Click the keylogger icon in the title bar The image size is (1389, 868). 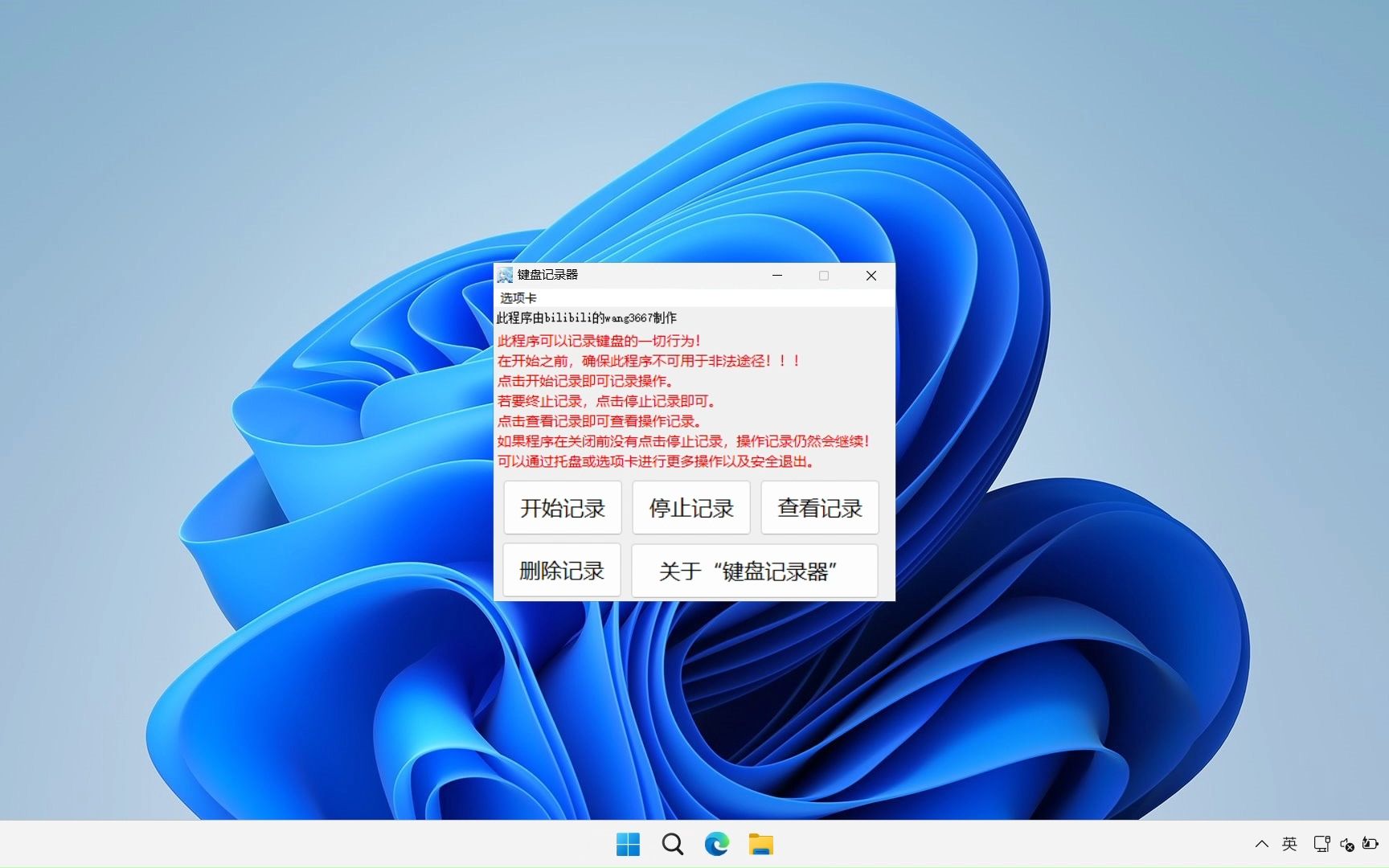click(506, 275)
